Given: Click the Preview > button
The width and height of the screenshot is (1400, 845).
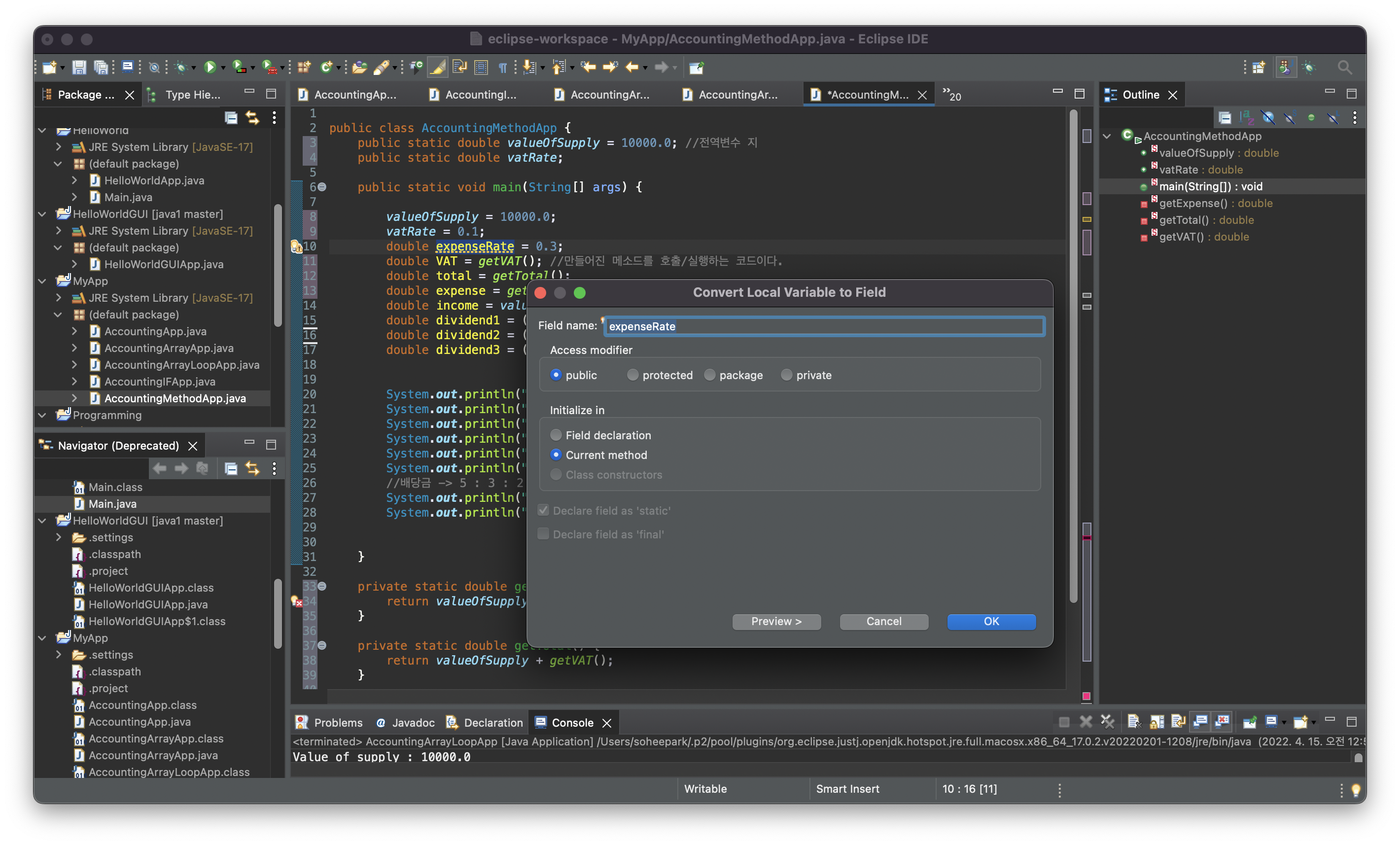Looking at the screenshot, I should [x=776, y=621].
